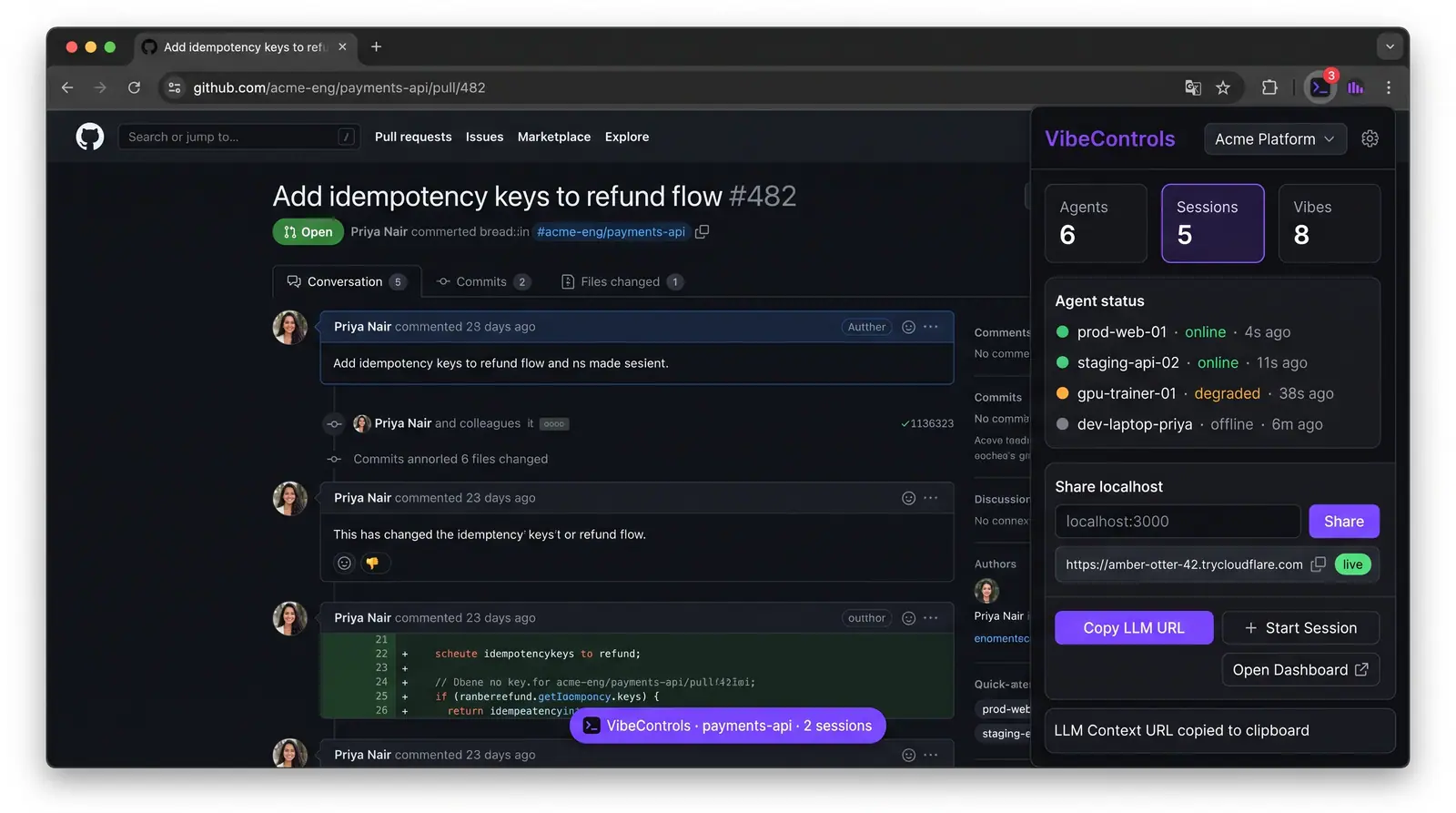Open Marketplace in GitHub nav

[554, 137]
